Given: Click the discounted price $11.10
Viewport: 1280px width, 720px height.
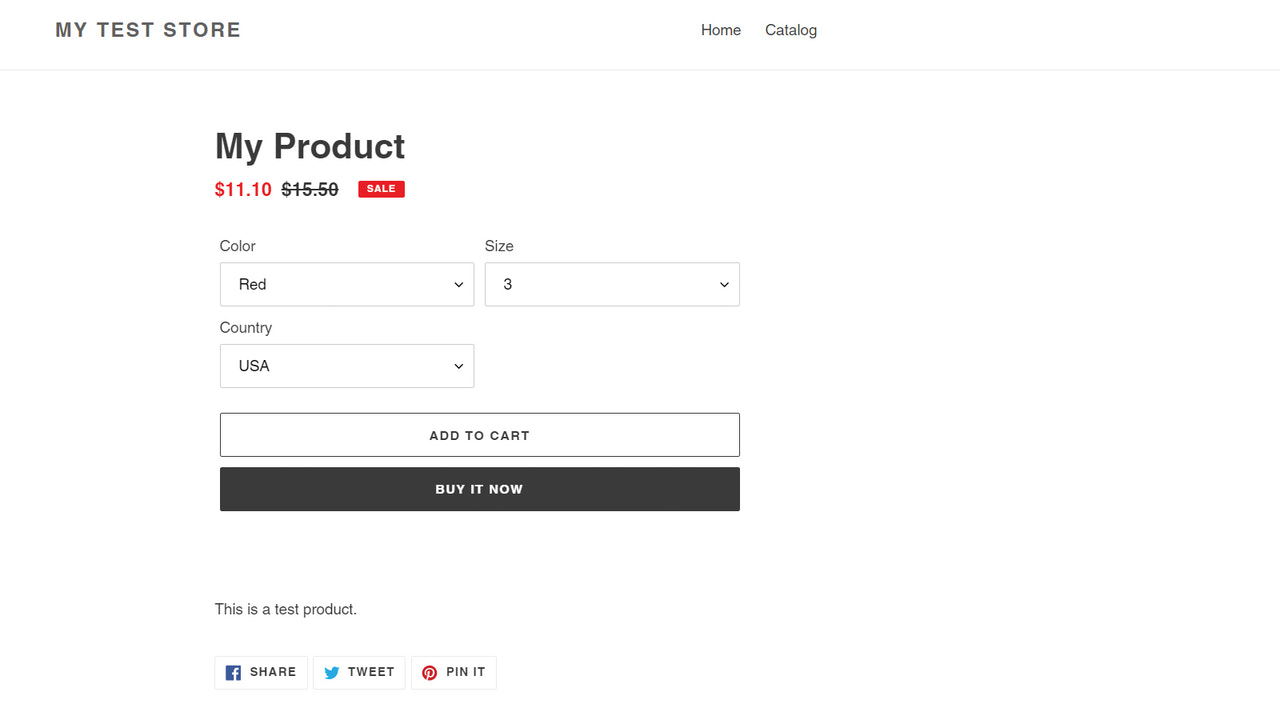Looking at the screenshot, I should (x=243, y=189).
